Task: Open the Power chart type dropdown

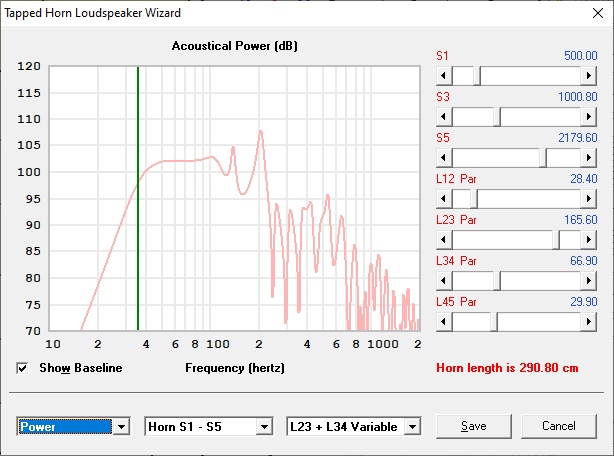Action: pyautogui.click(x=121, y=427)
